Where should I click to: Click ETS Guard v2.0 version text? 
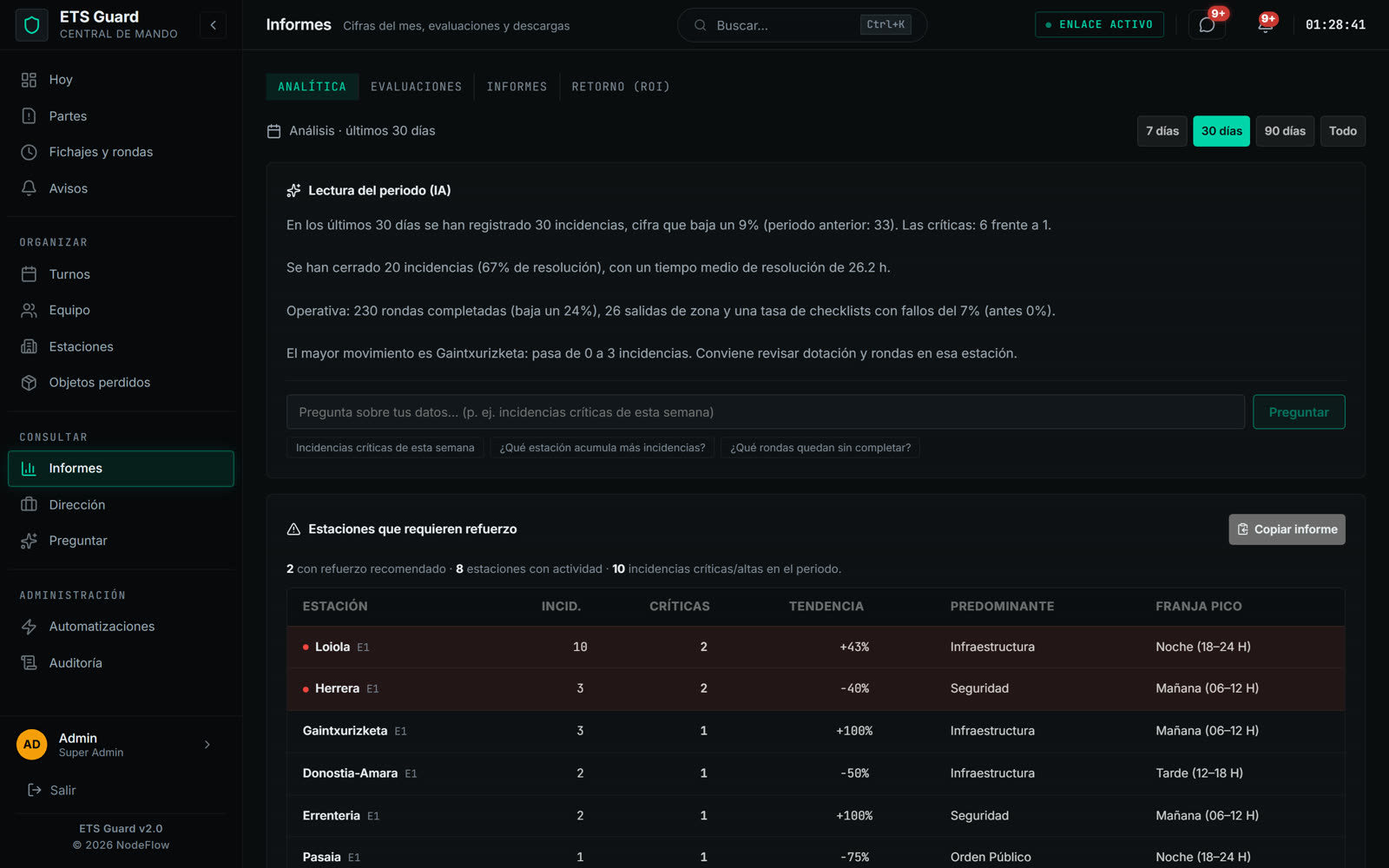coord(121,829)
